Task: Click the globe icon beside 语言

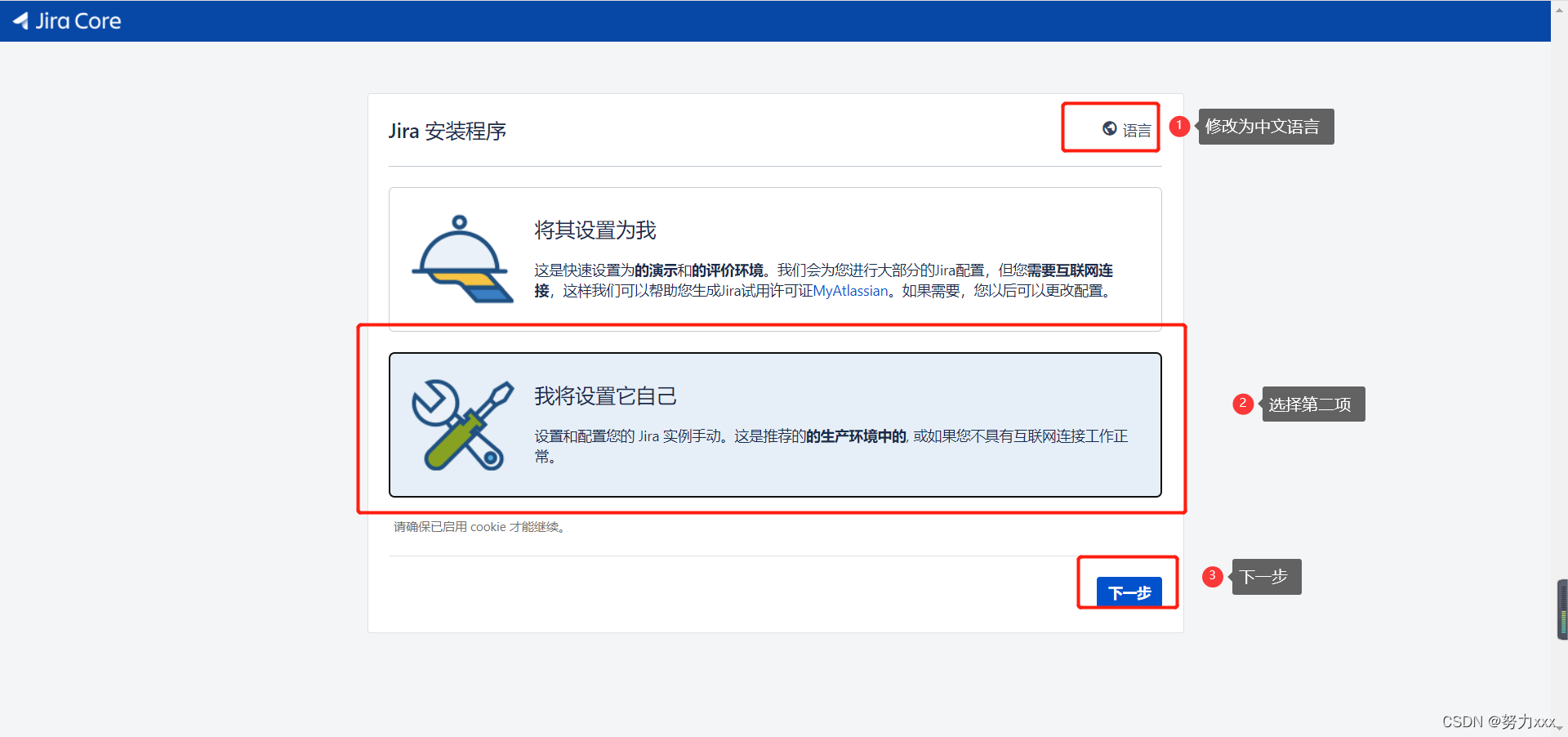Action: [x=1109, y=128]
